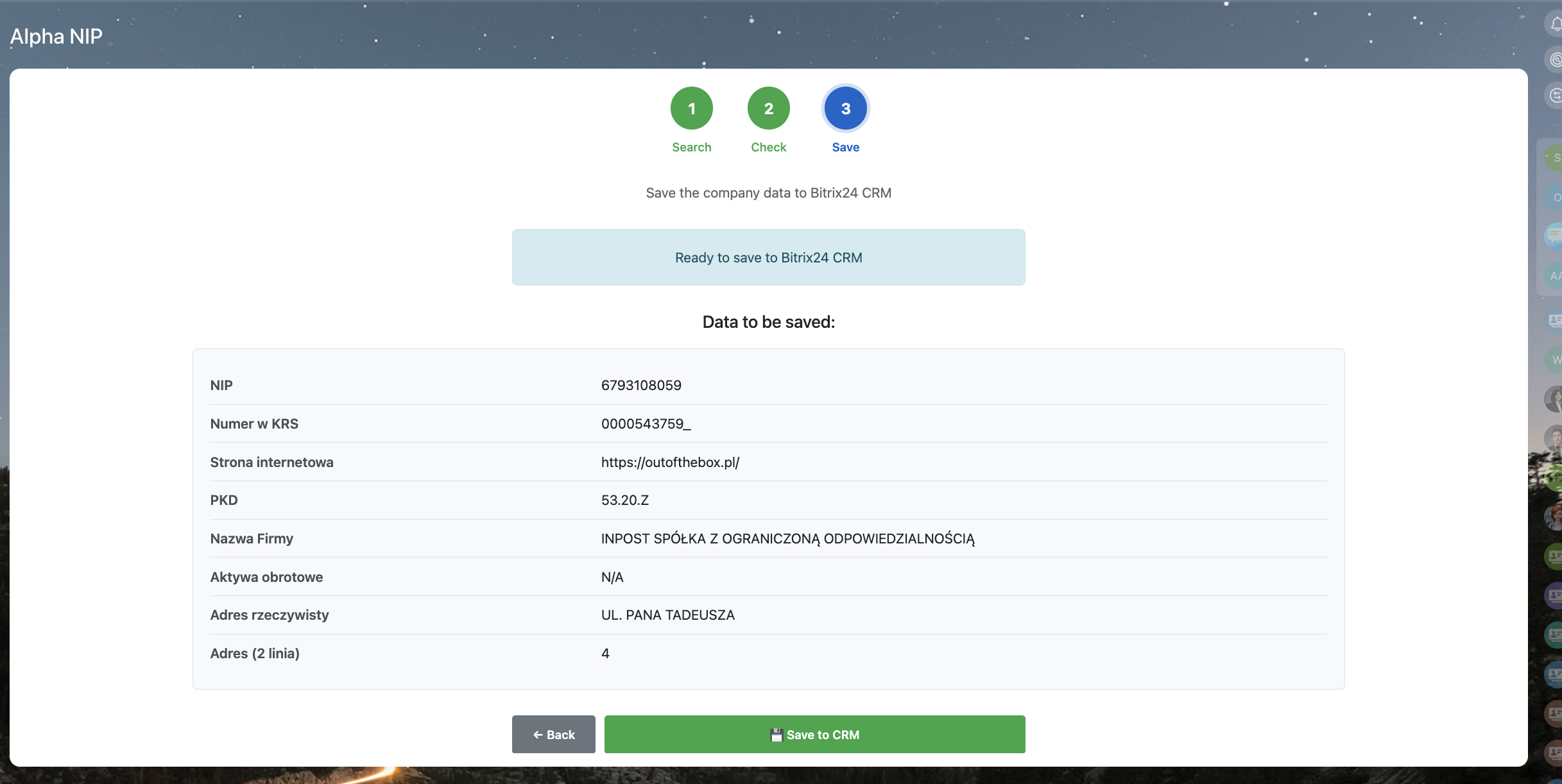Click the green Save to CRM button
This screenshot has width=1562, height=784.
[814, 735]
